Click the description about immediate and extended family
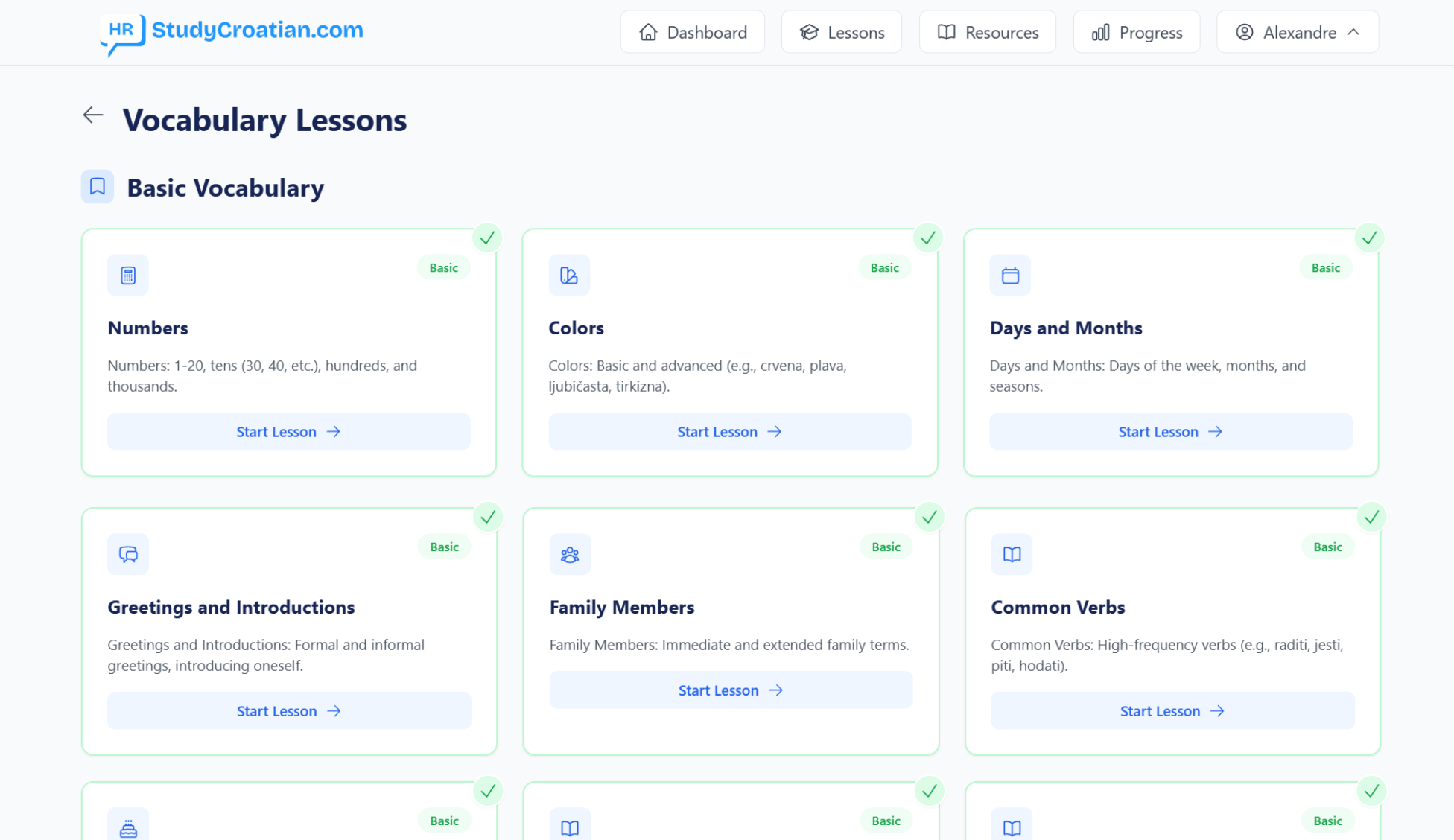The image size is (1454, 840). 729,645
